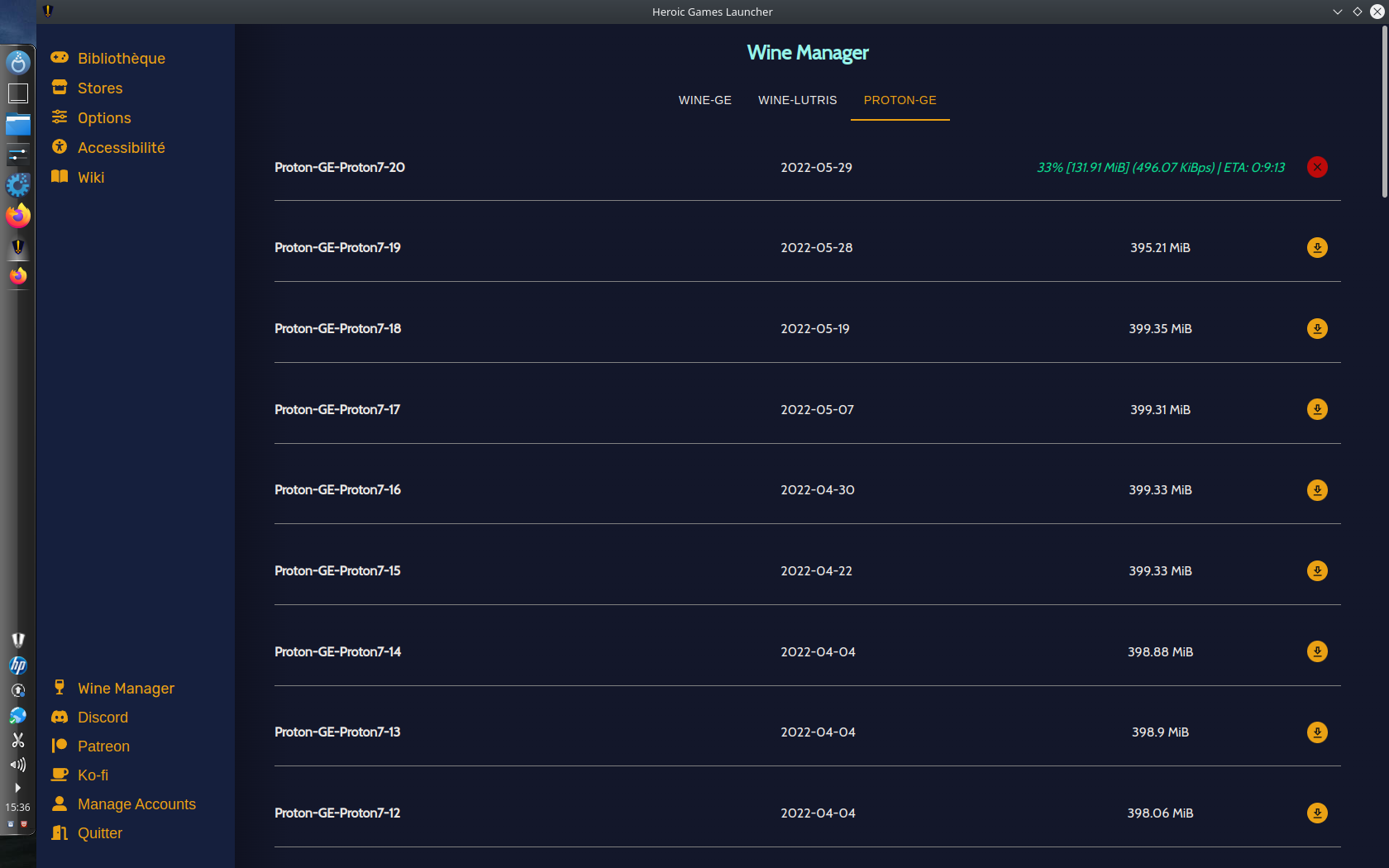Click the Proton-GE-Proton7-14 version name
Viewport: 1389px width, 868px height.
337,652
